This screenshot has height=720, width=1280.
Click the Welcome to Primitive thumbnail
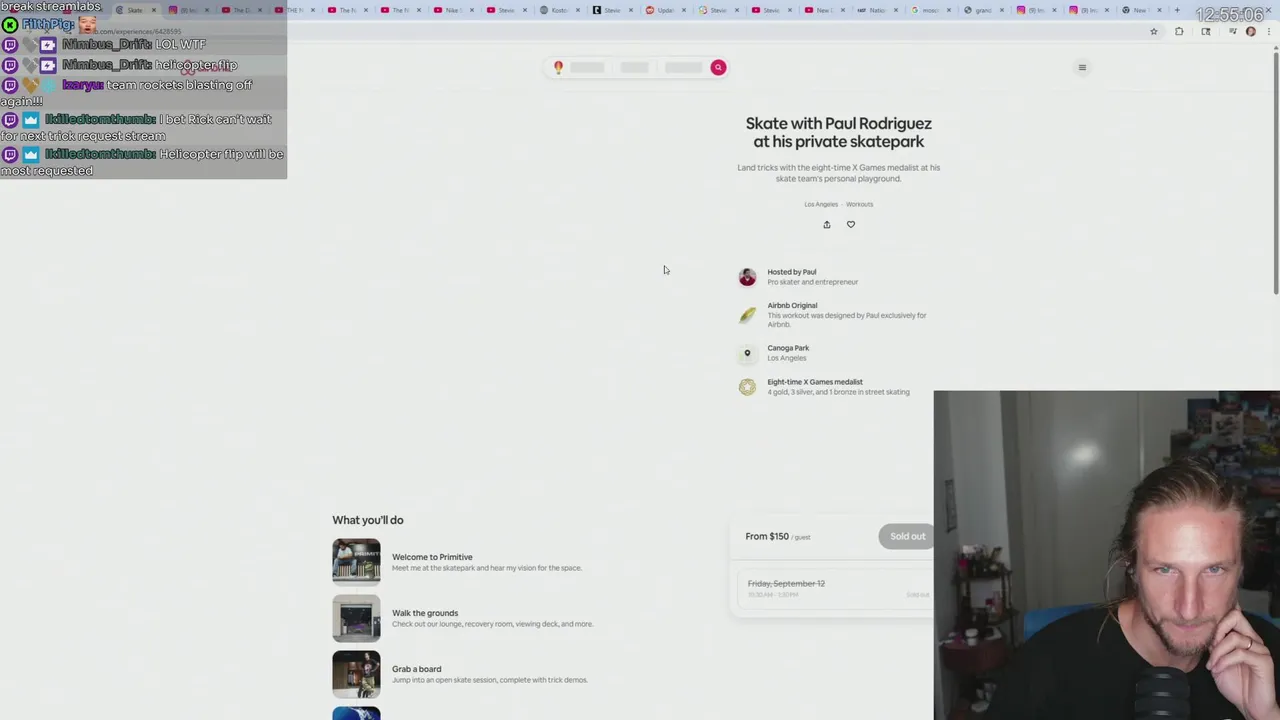pyautogui.click(x=356, y=561)
